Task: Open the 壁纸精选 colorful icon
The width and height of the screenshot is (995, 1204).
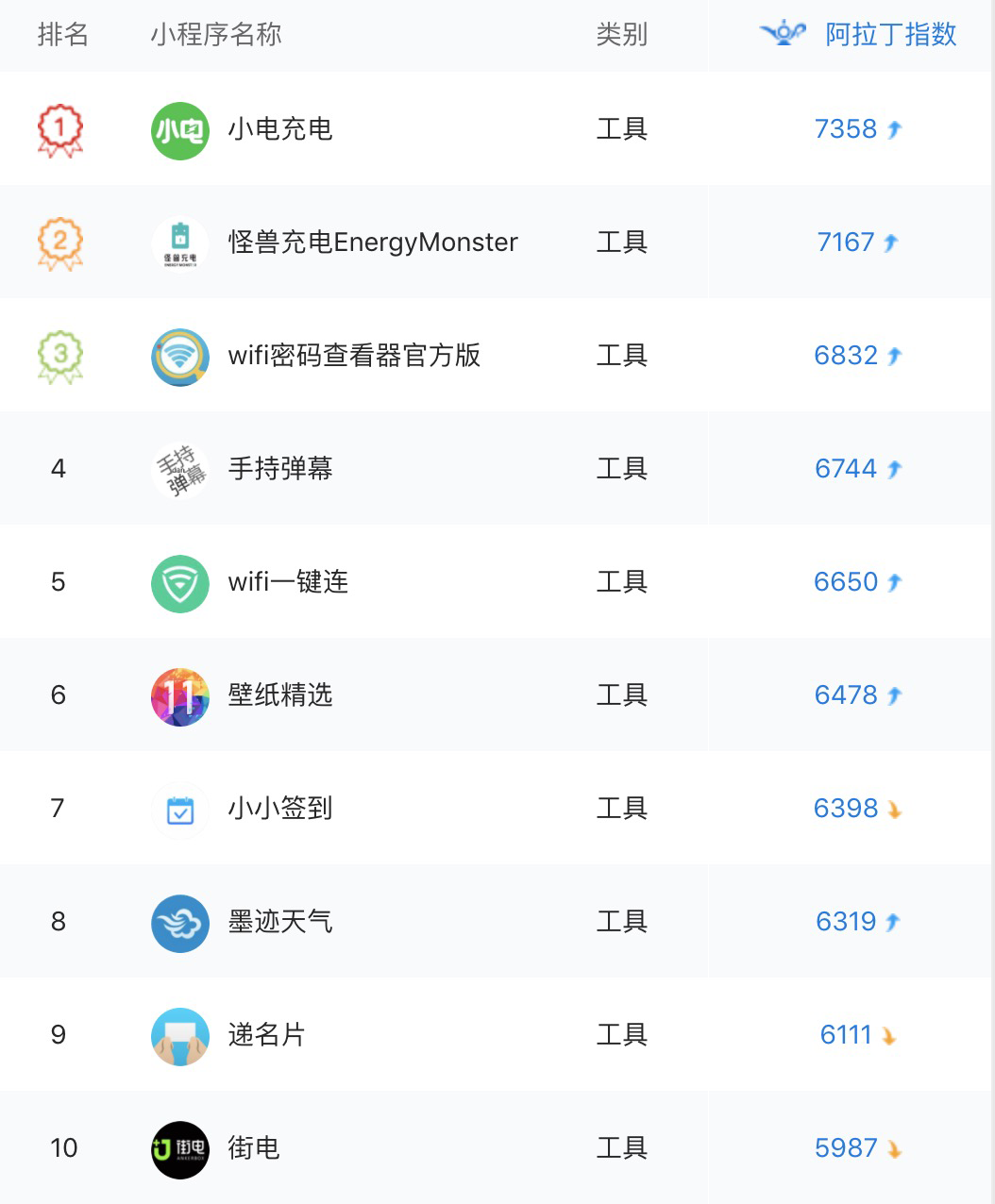Action: (179, 696)
